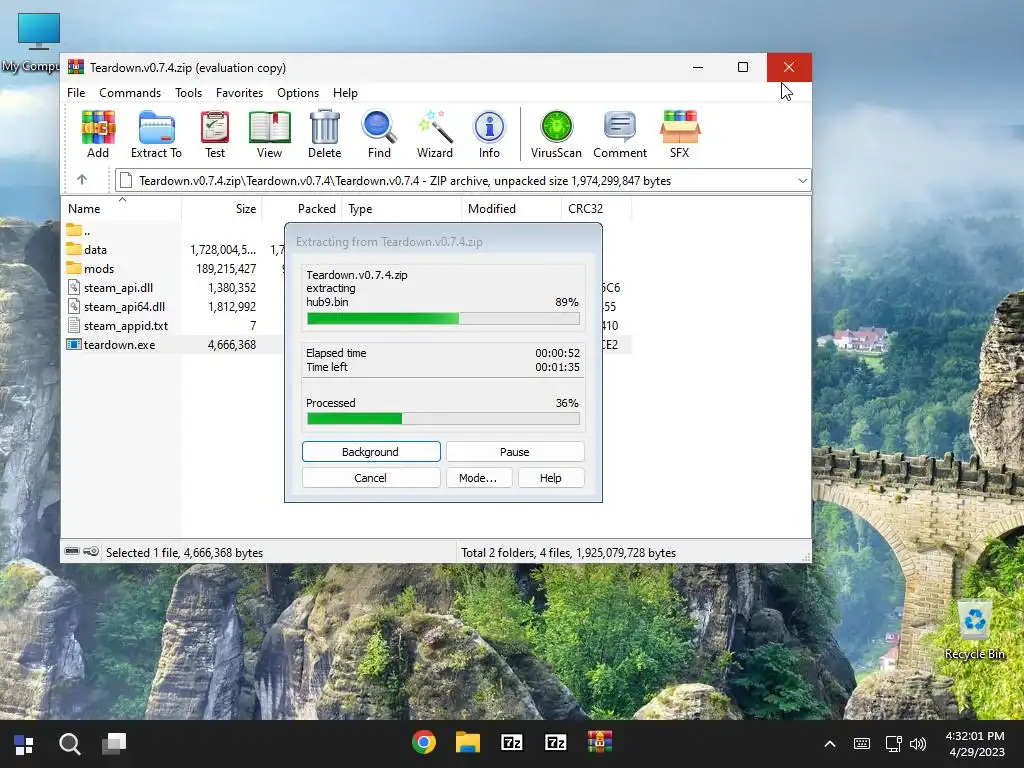Click the Add toolbar icon
This screenshot has width=1024, height=768.
pos(98,134)
